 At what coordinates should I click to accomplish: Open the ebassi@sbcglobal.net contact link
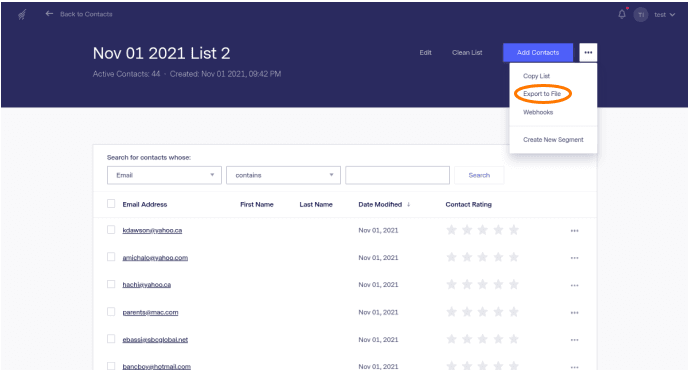tap(155, 340)
